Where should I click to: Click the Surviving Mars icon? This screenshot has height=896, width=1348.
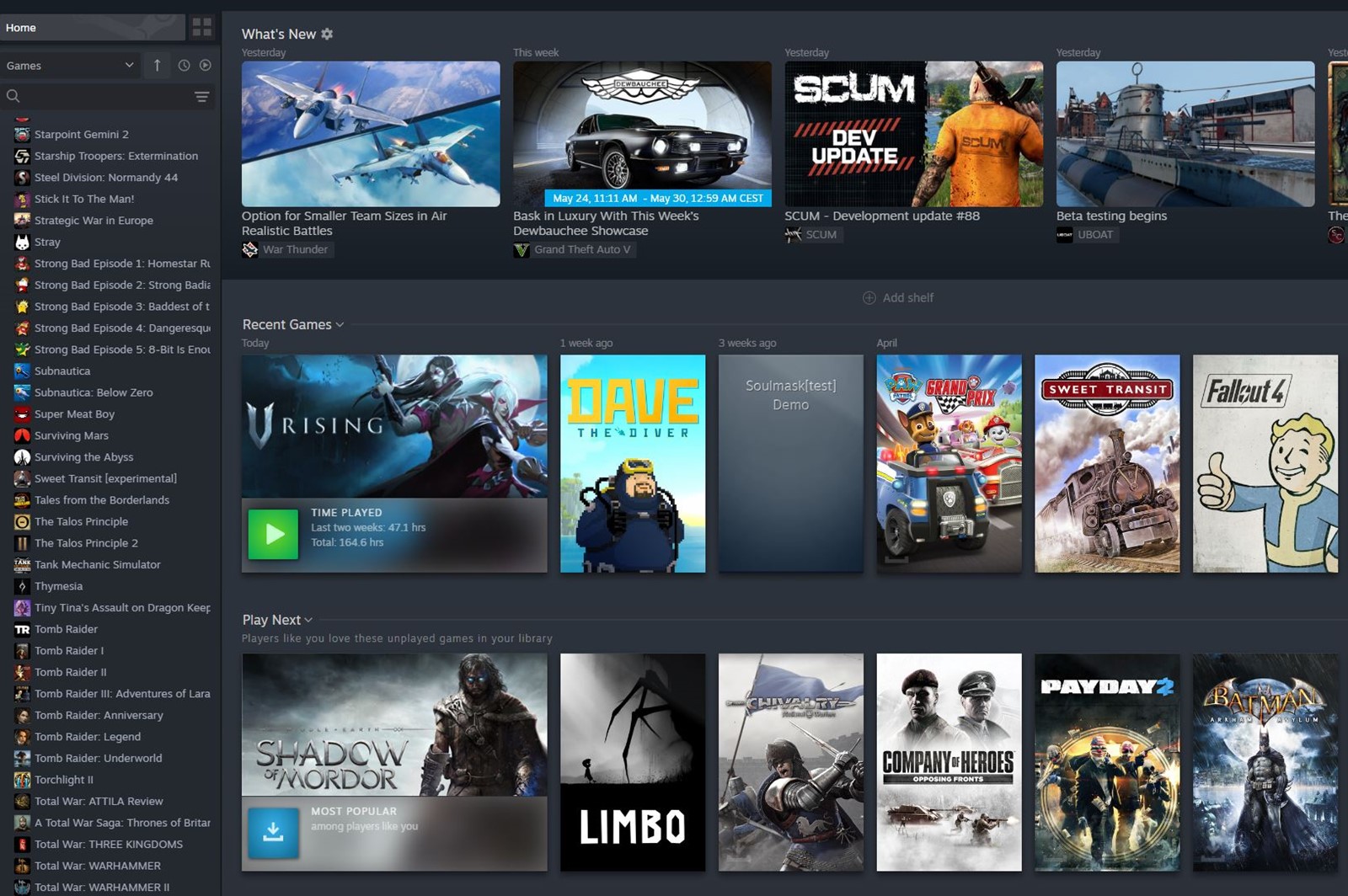[x=22, y=435]
